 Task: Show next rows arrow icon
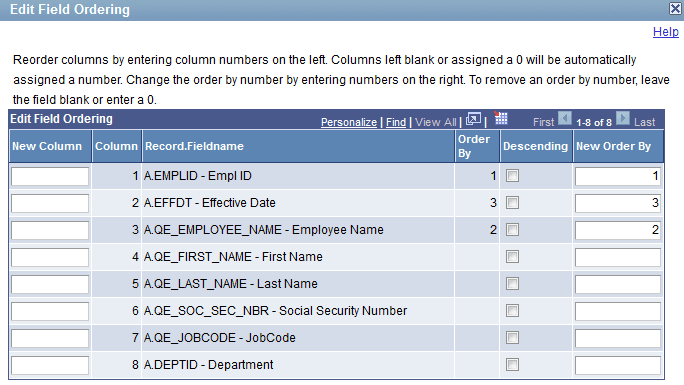[623, 119]
